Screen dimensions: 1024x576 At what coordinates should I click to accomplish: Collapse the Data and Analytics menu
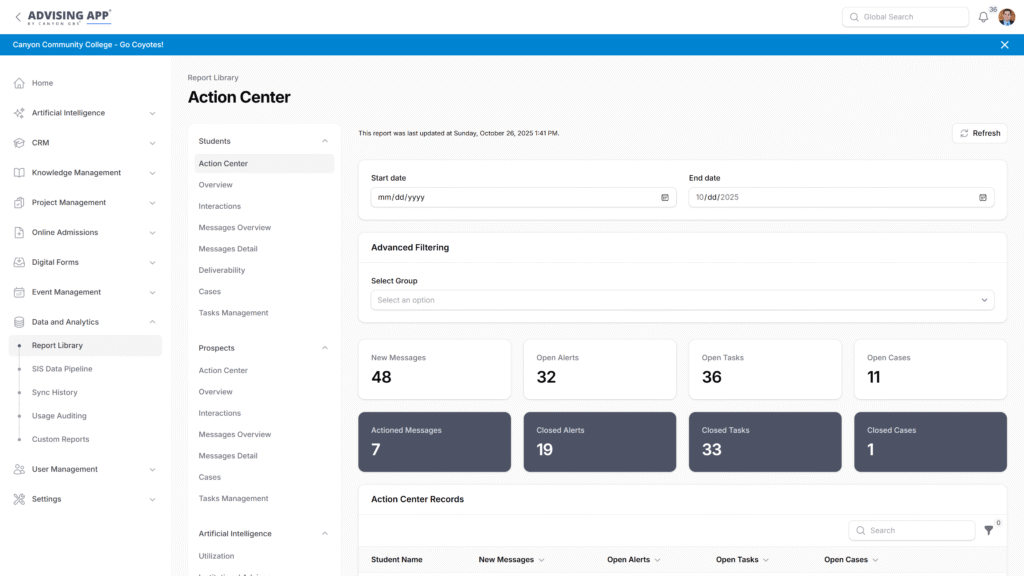click(152, 322)
